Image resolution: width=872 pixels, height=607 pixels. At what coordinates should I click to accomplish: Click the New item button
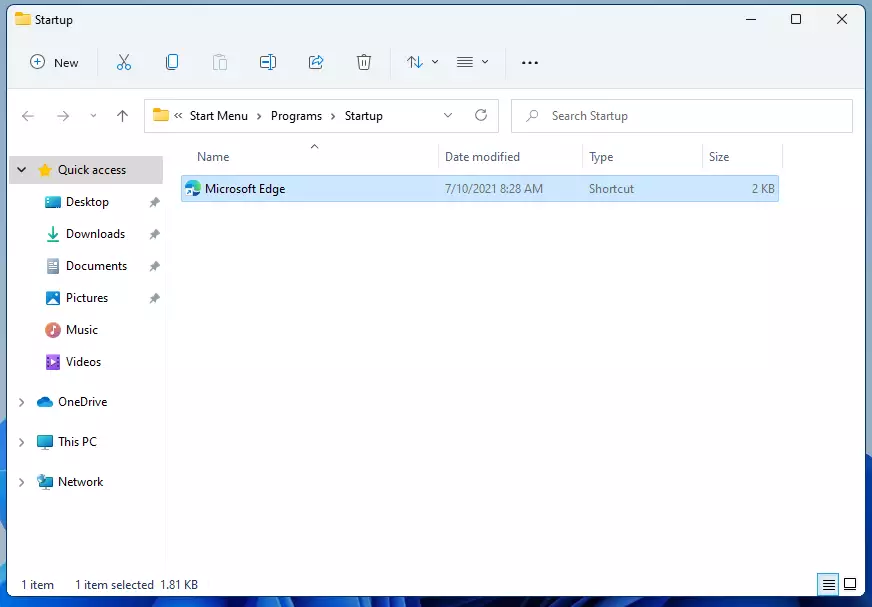54,62
